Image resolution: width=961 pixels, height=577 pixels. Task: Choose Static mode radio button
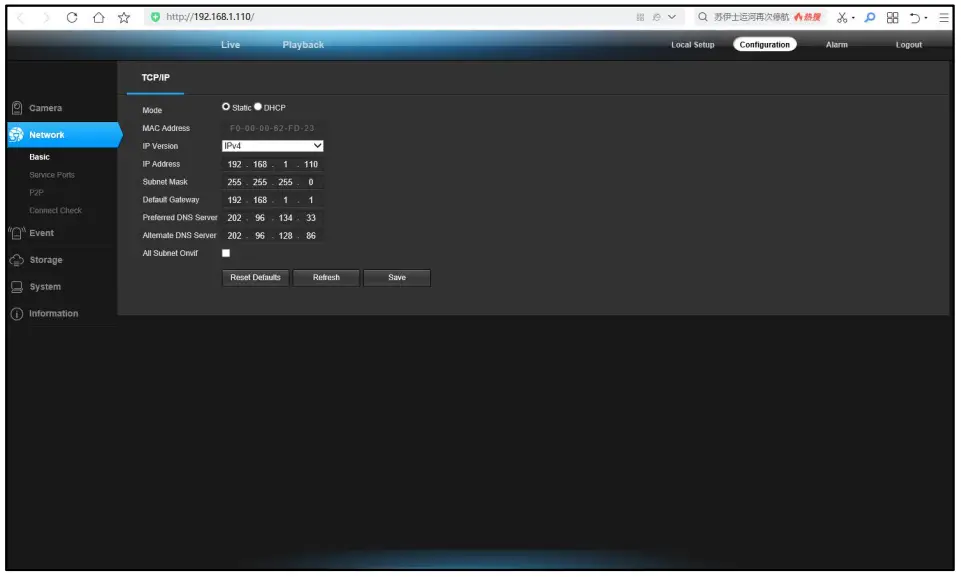[226, 107]
